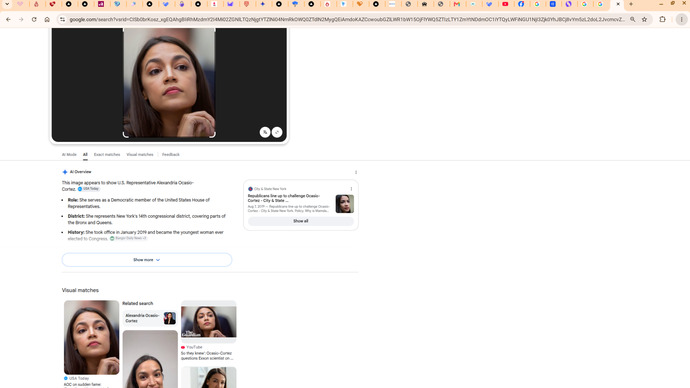Viewport: 690px width, 388px height.
Task: Bookmark this page with the star
Action: [x=644, y=19]
